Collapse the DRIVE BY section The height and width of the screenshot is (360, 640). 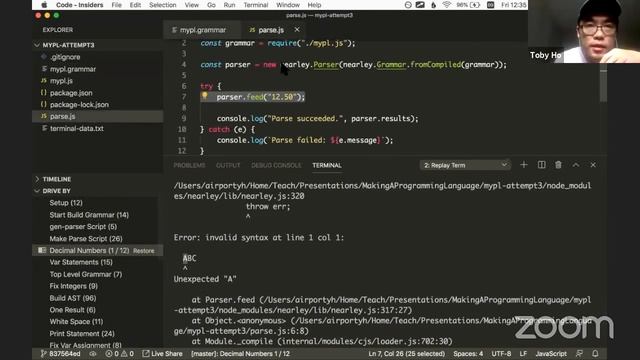coord(98,191)
